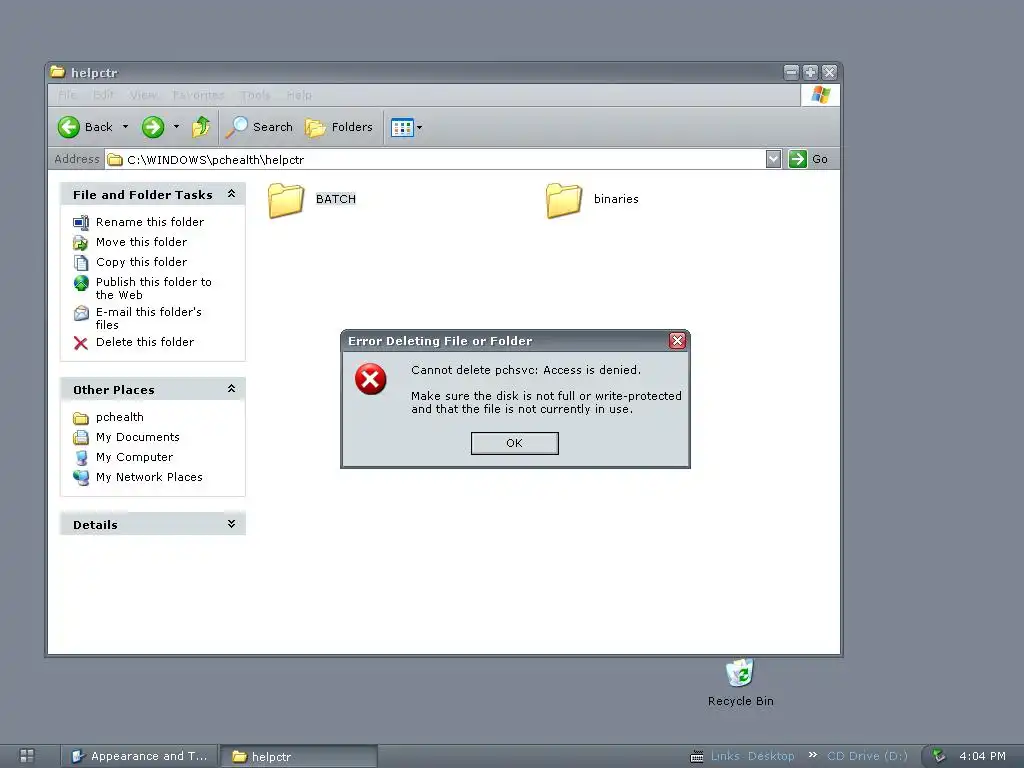Select the binaries folder icon
The height and width of the screenshot is (768, 1024).
(564, 199)
